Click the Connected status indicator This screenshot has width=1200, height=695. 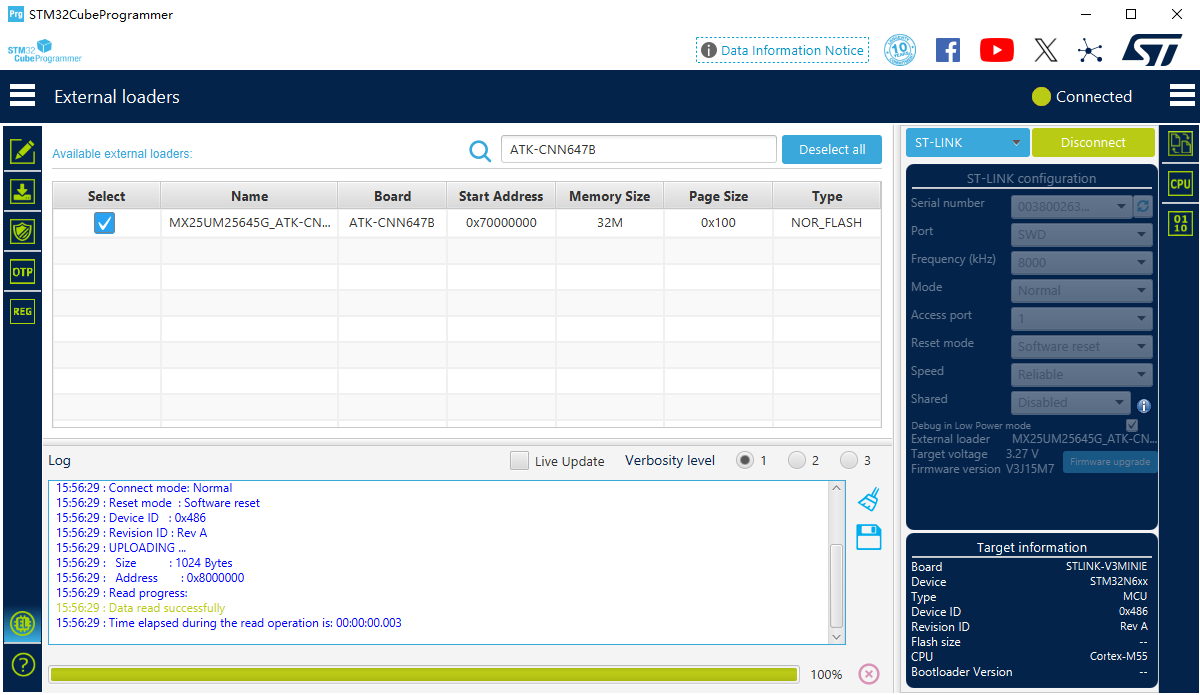(1082, 97)
